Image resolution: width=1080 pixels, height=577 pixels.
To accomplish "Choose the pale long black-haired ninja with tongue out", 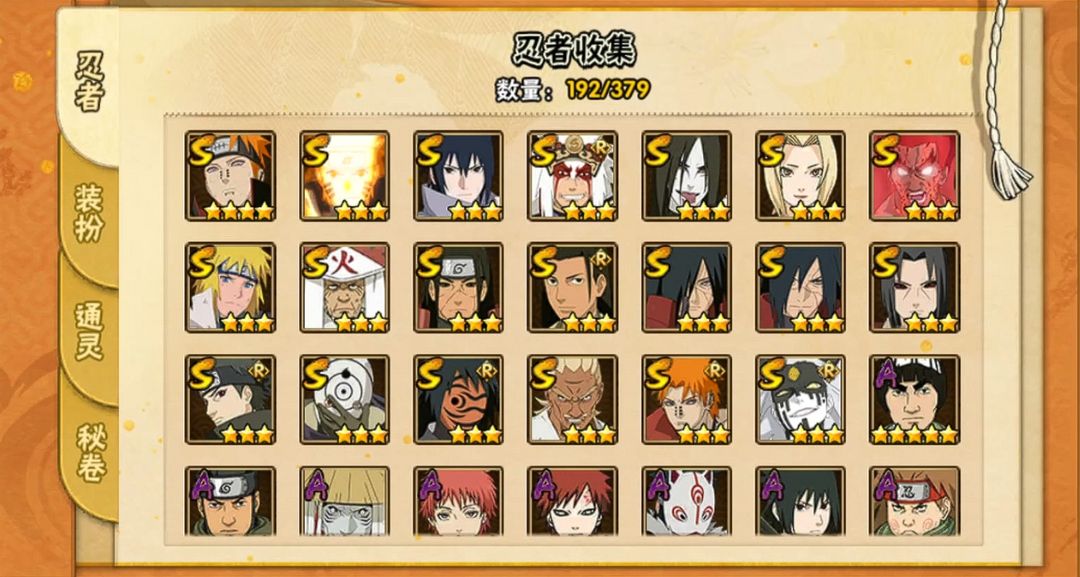I will 687,176.
